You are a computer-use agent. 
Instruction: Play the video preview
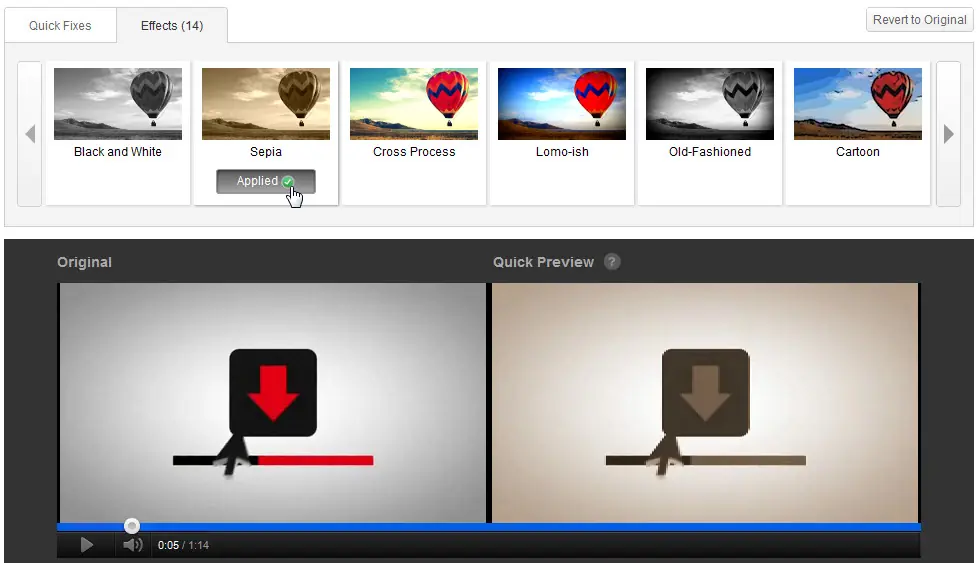pos(87,545)
